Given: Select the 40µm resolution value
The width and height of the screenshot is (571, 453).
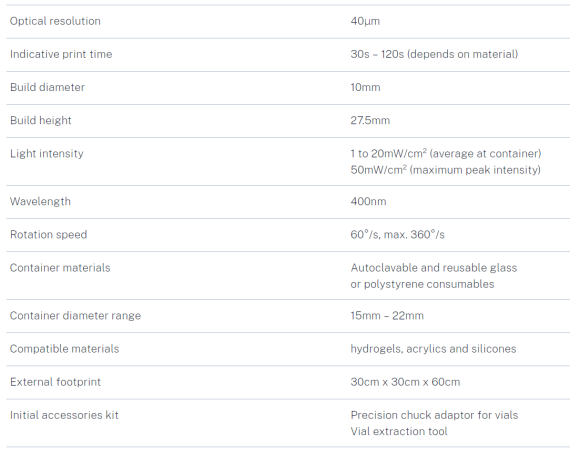Looking at the screenshot, I should coord(365,21).
